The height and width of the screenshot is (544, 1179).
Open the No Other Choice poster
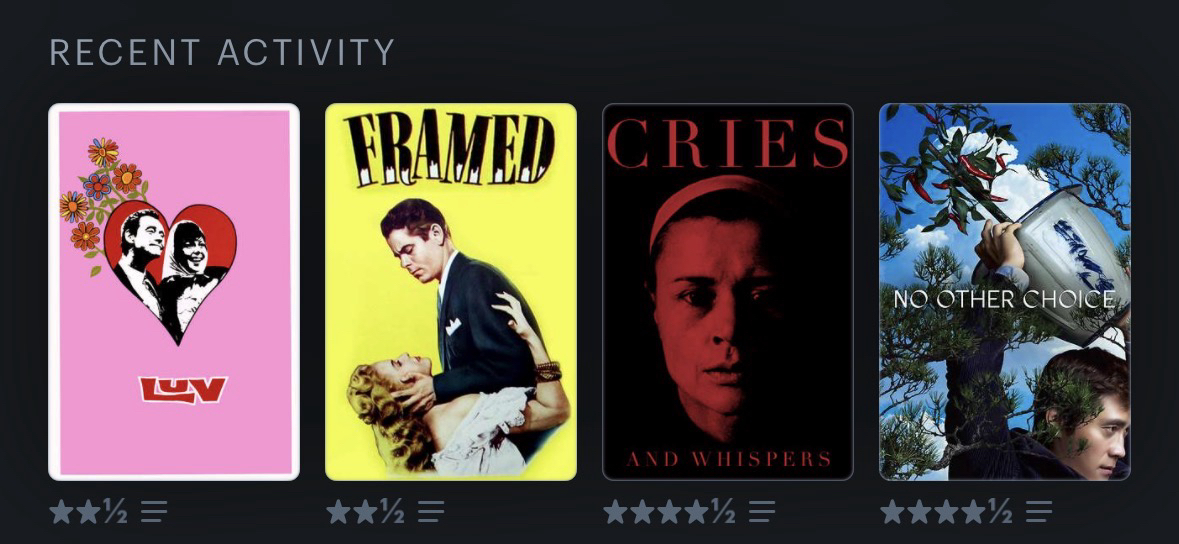pos(1005,292)
